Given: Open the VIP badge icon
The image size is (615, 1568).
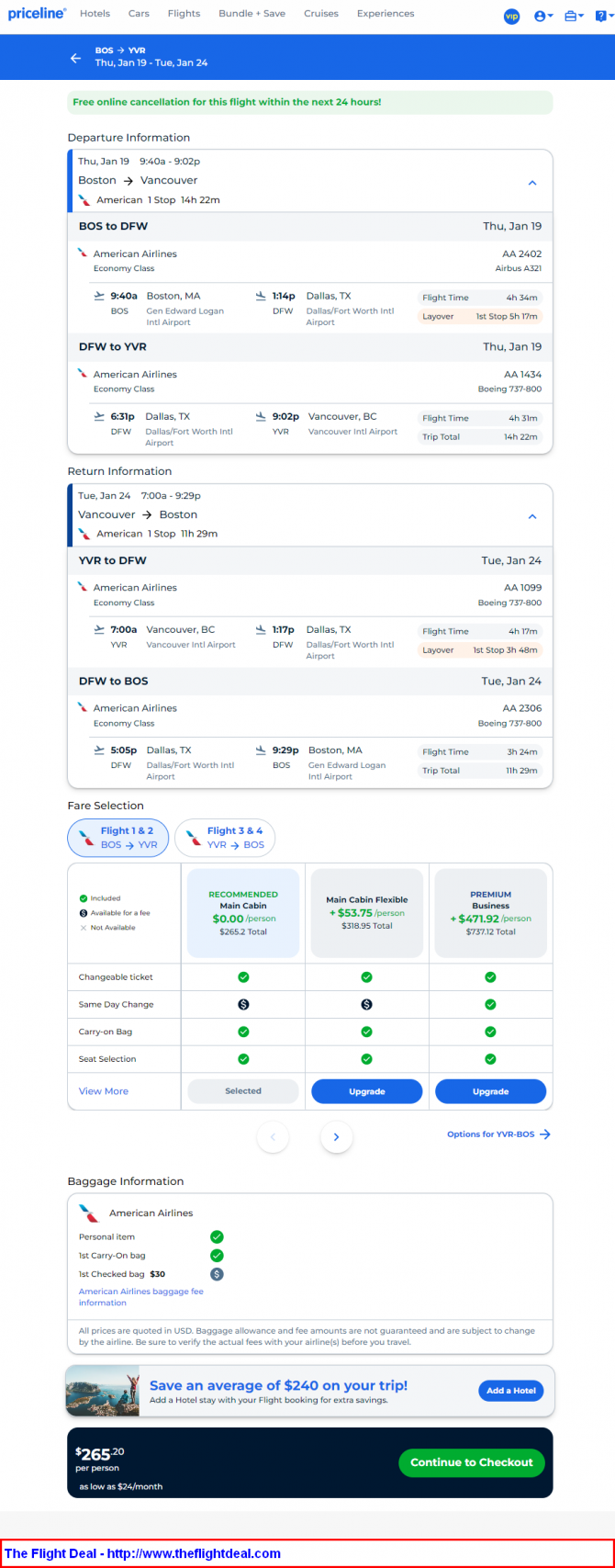Looking at the screenshot, I should click(512, 17).
